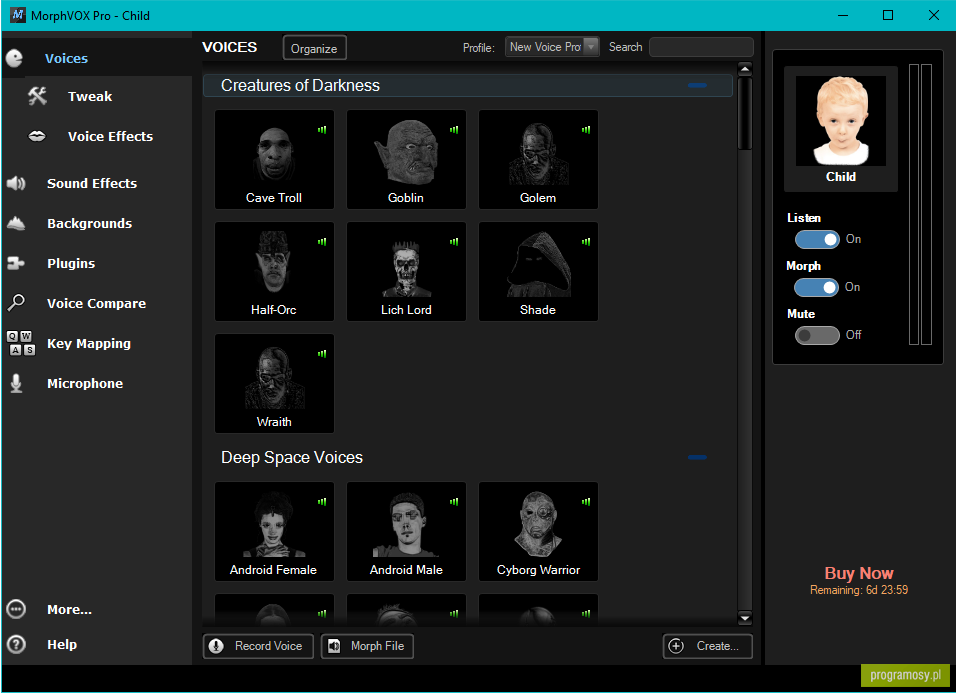
Task: Click the MorphVOX logo in title bar
Action: point(18,15)
